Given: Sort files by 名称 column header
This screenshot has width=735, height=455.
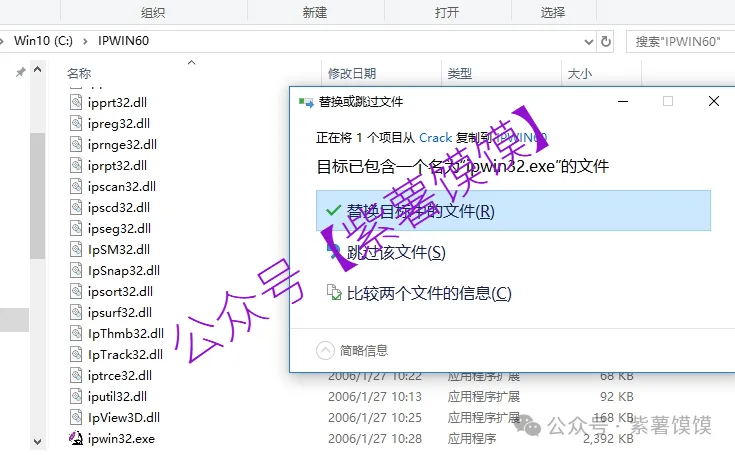Looking at the screenshot, I should [x=79, y=73].
